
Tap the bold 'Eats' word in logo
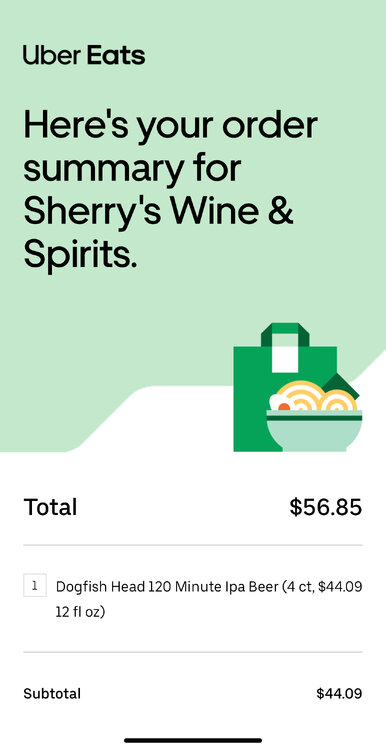click(x=116, y=55)
